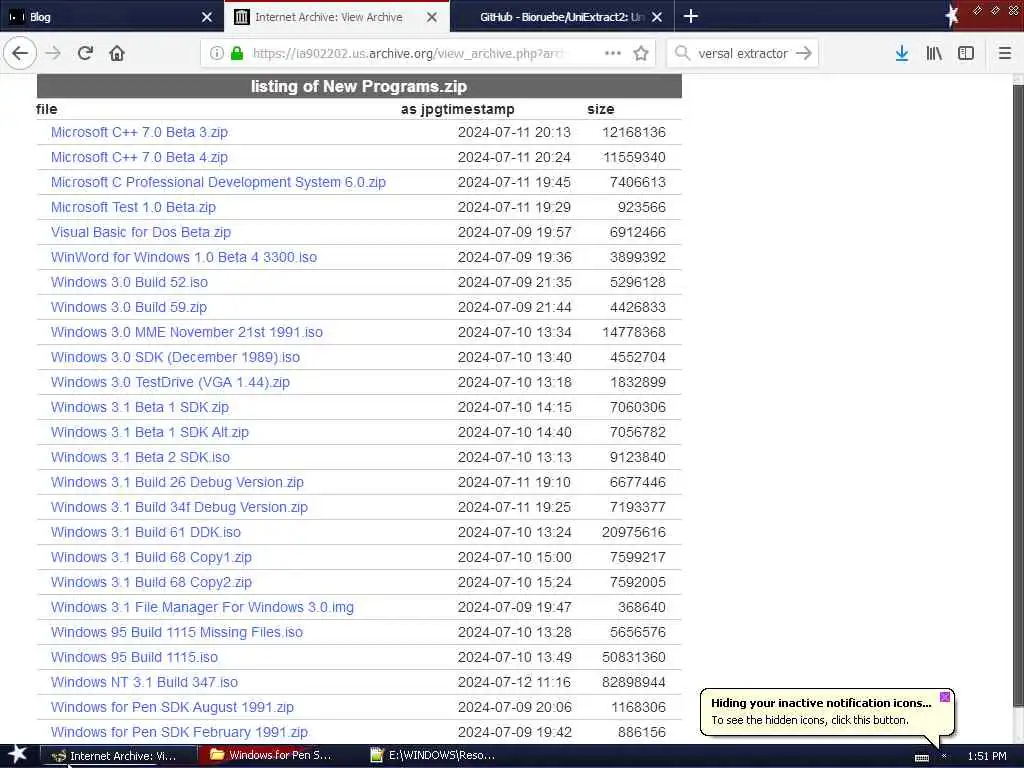Open Windows 3.0 Build 59.zip
Viewport: 1024px width, 768px height.
tap(129, 307)
